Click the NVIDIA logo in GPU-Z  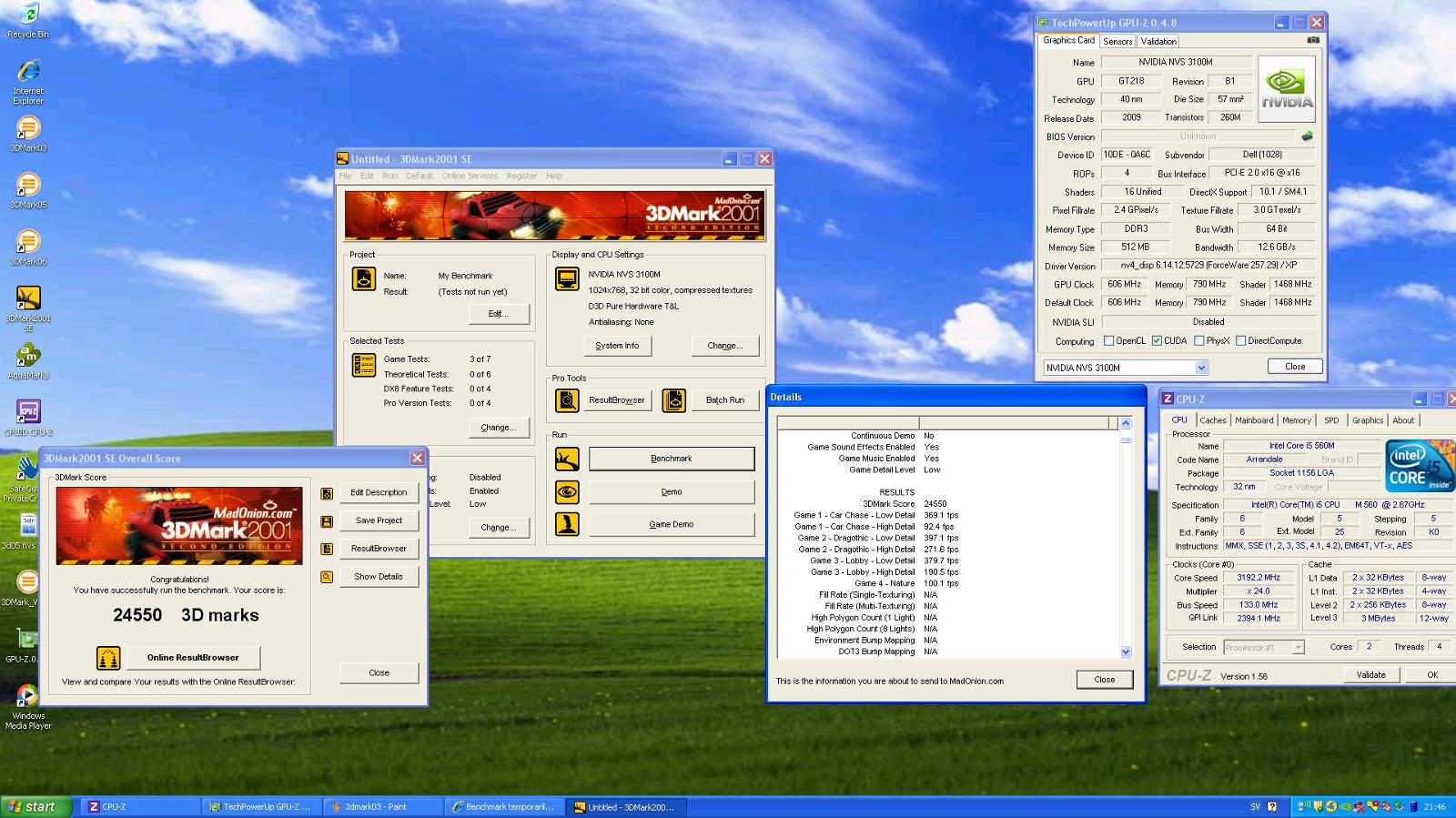pyautogui.click(x=1286, y=89)
